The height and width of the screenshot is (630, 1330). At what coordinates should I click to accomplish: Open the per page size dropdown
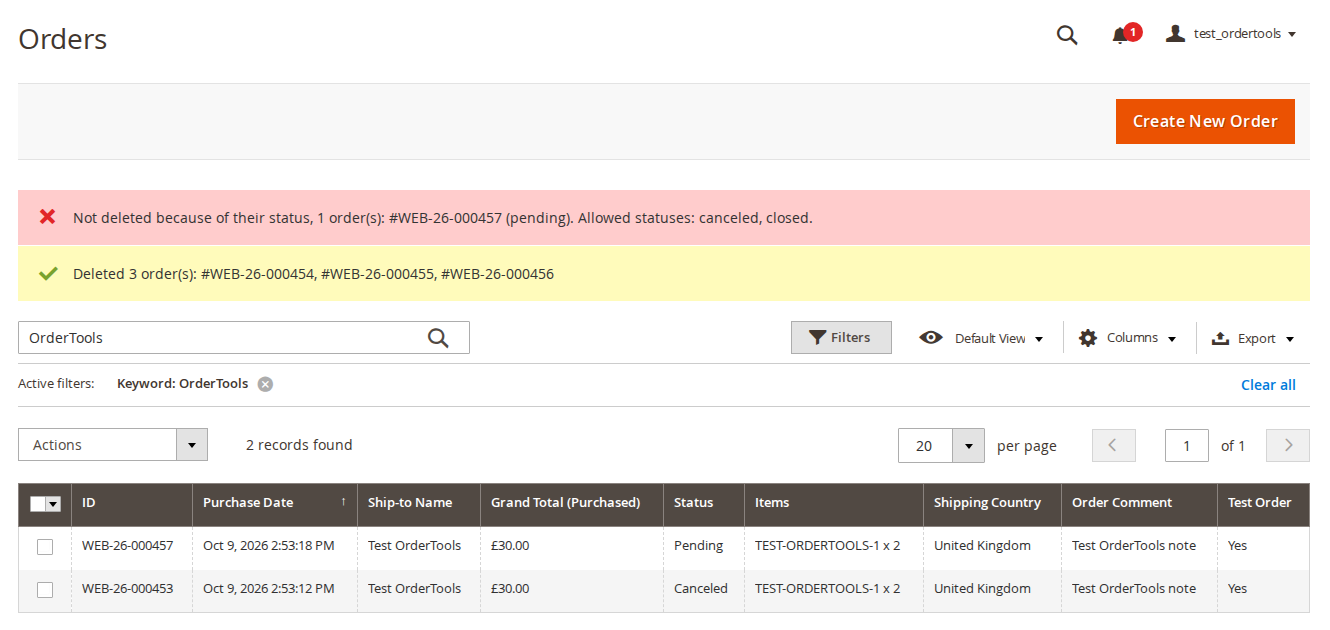941,445
